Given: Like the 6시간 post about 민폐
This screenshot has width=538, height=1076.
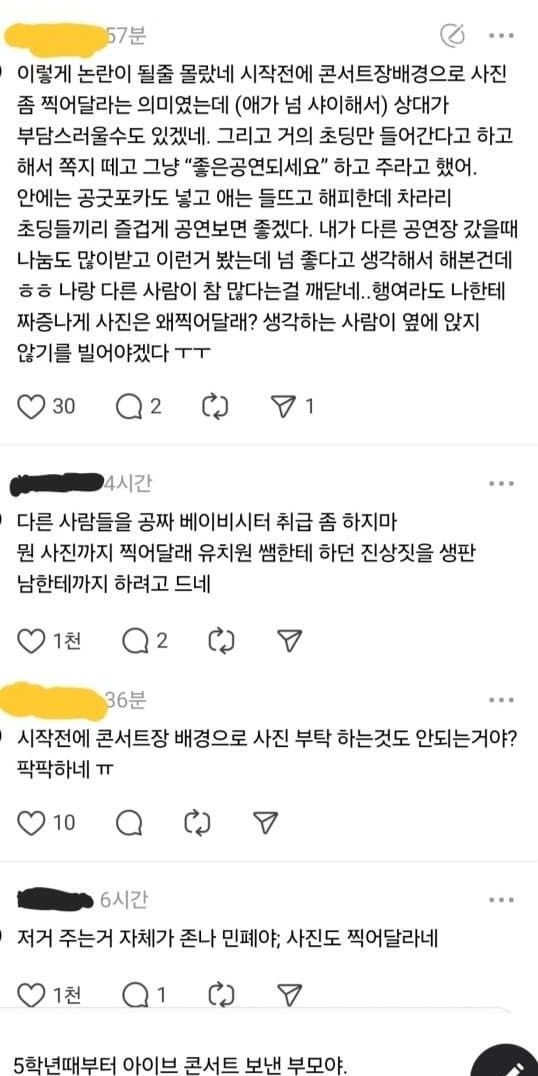Looking at the screenshot, I should (x=30, y=993).
